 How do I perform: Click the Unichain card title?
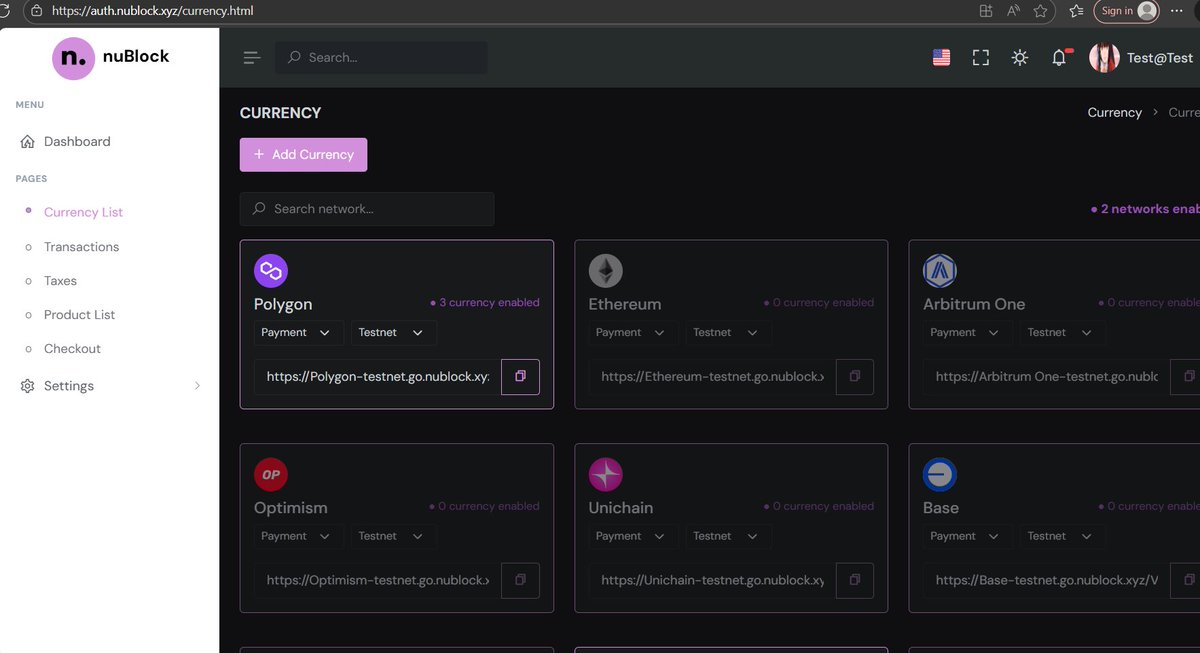point(621,508)
